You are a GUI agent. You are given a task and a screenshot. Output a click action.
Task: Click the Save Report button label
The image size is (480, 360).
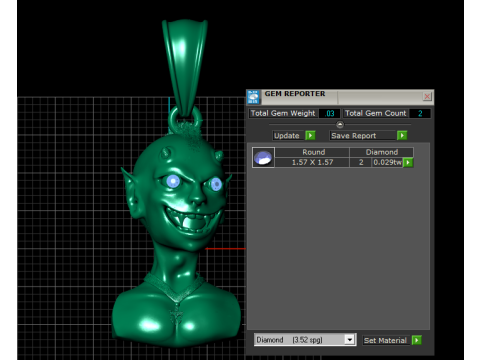362,136
